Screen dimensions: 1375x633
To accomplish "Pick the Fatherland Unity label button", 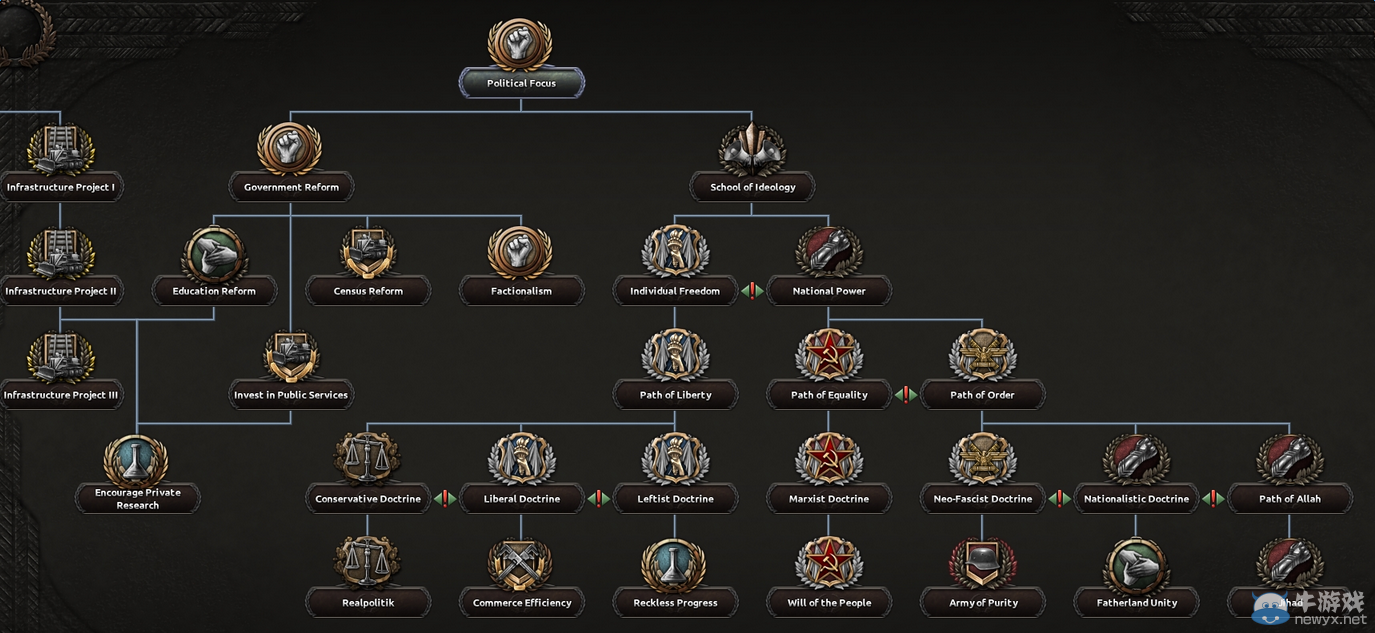I will pos(1137,603).
